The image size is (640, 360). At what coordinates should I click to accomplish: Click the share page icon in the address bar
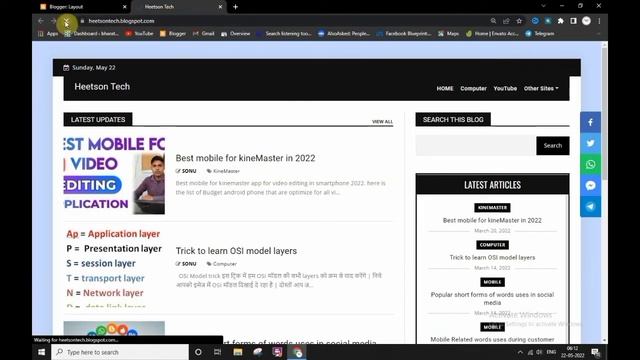pyautogui.click(x=506, y=21)
